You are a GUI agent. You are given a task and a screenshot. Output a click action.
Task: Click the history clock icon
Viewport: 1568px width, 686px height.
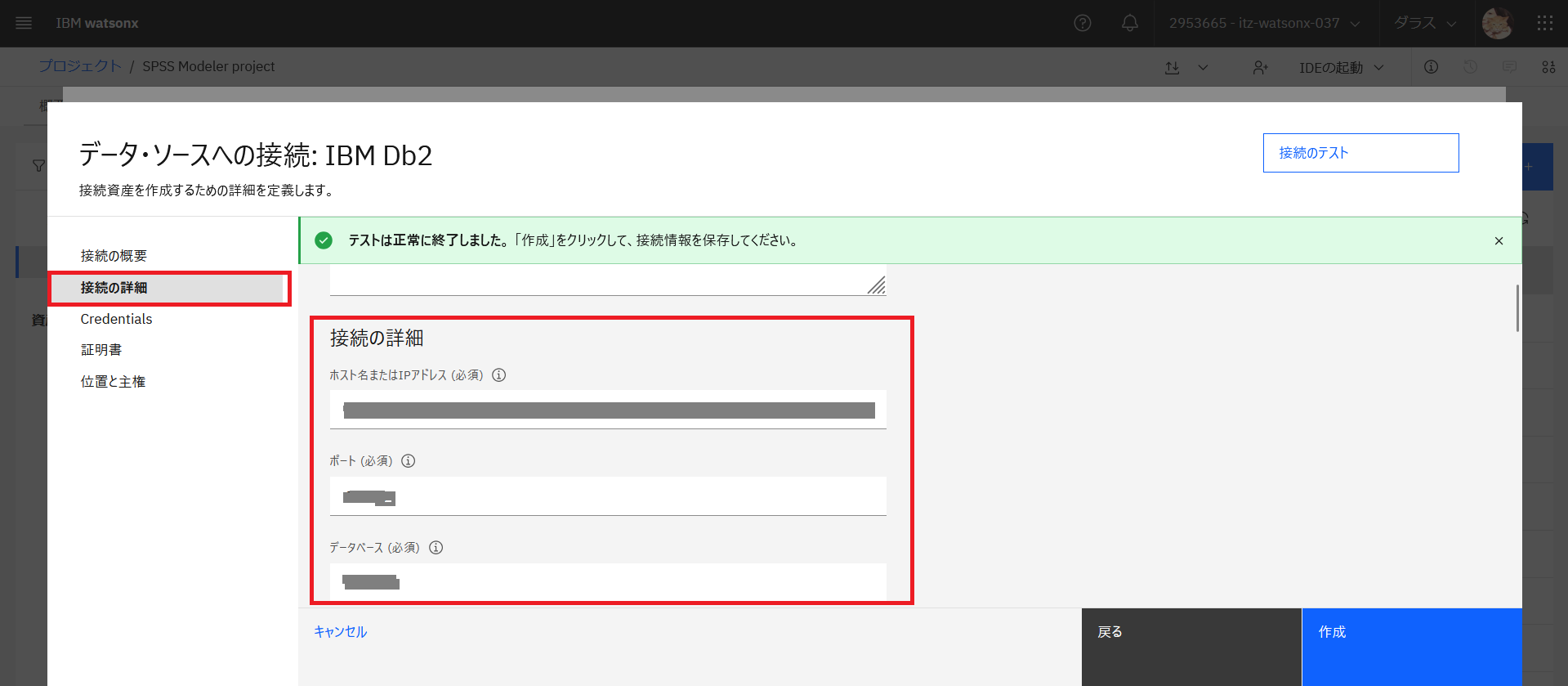click(1471, 67)
